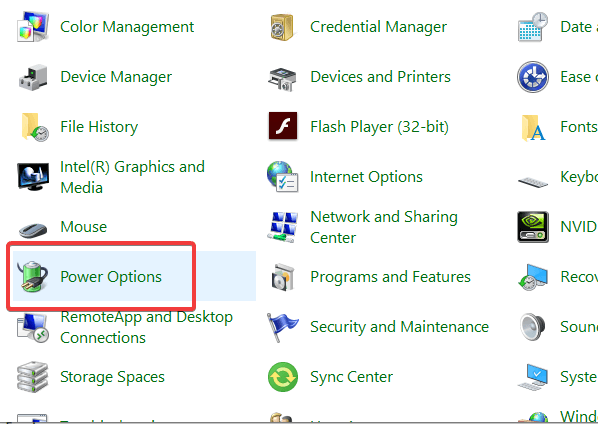Open the Sound speaker icon
Screen dimensions: 598x424
533,327
